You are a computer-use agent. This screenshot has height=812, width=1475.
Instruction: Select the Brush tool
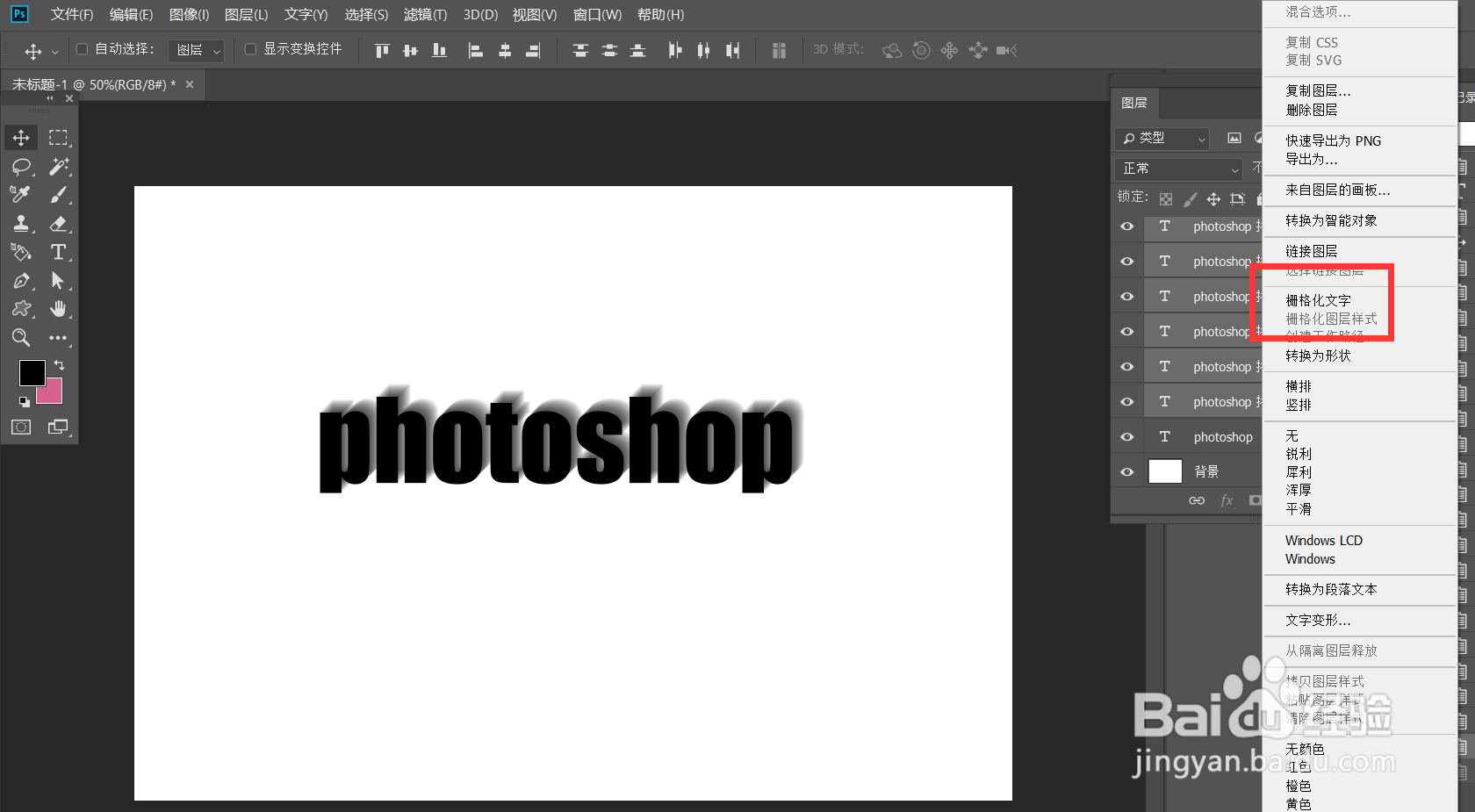58,195
